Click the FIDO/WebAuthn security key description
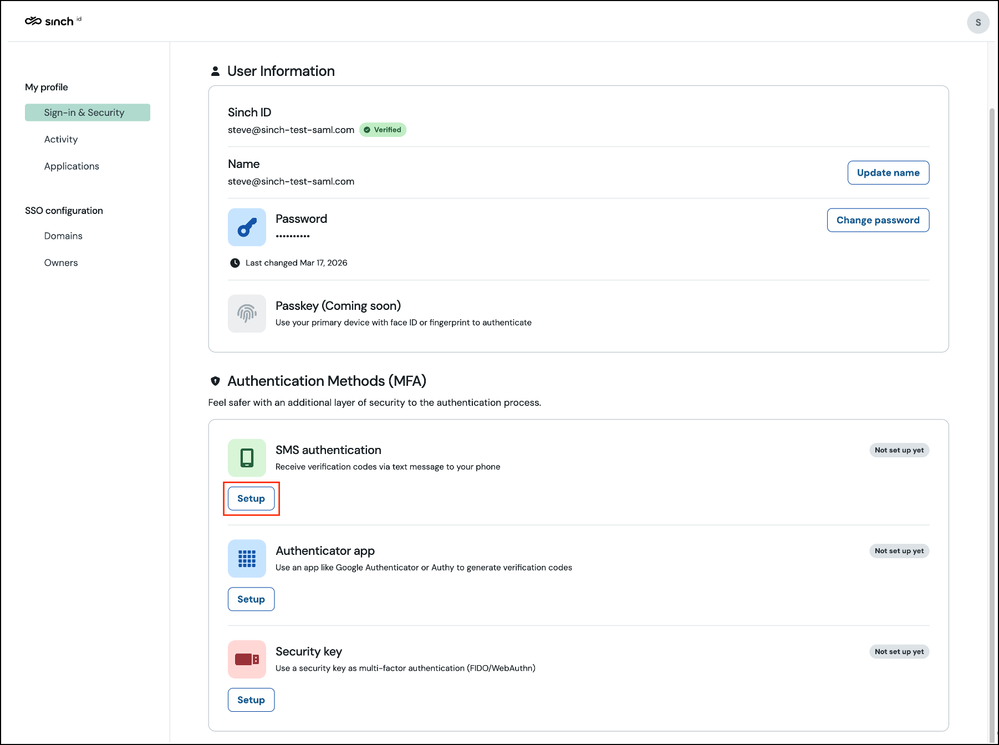This screenshot has height=745, width=999. 405,668
